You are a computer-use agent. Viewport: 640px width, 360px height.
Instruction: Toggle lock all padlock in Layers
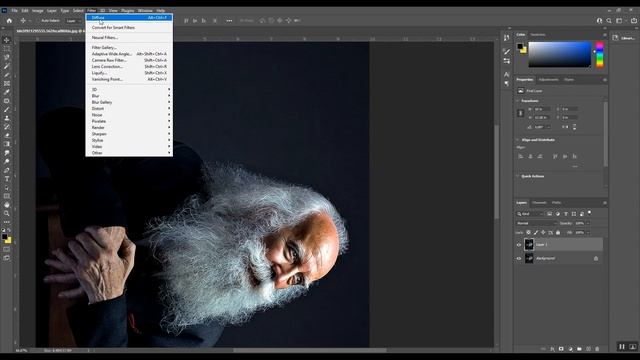pos(558,232)
